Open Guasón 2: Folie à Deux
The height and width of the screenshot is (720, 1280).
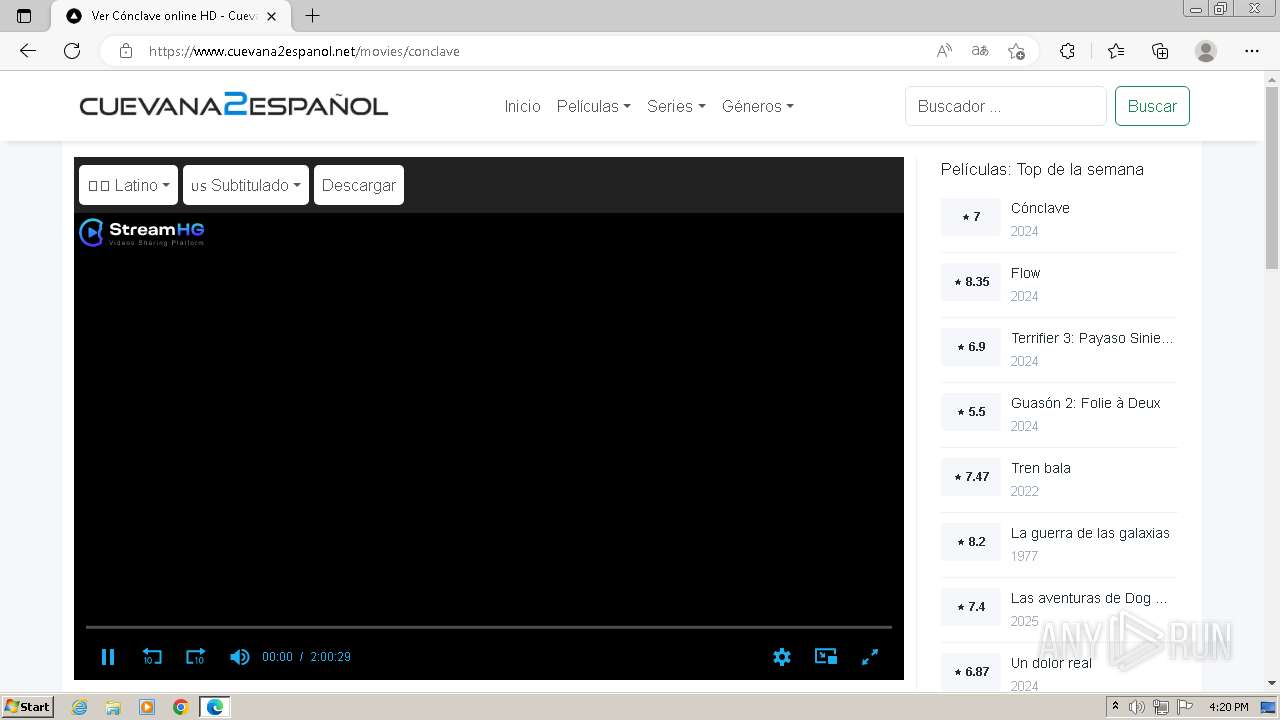[x=1085, y=403]
